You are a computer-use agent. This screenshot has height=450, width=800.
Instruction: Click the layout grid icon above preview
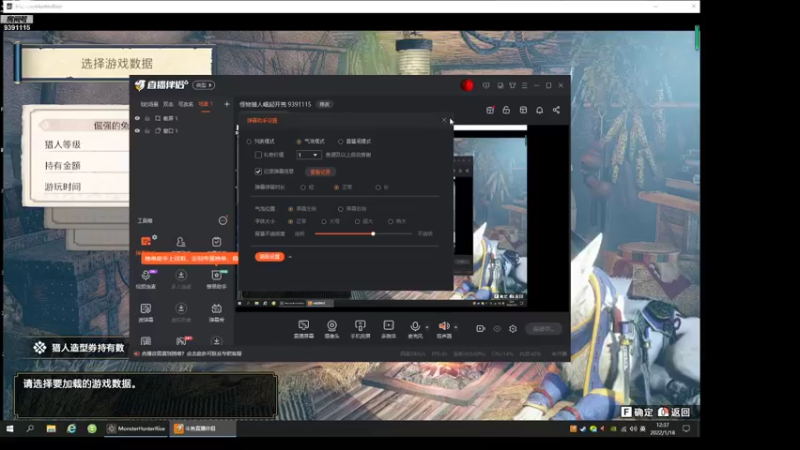(x=523, y=110)
